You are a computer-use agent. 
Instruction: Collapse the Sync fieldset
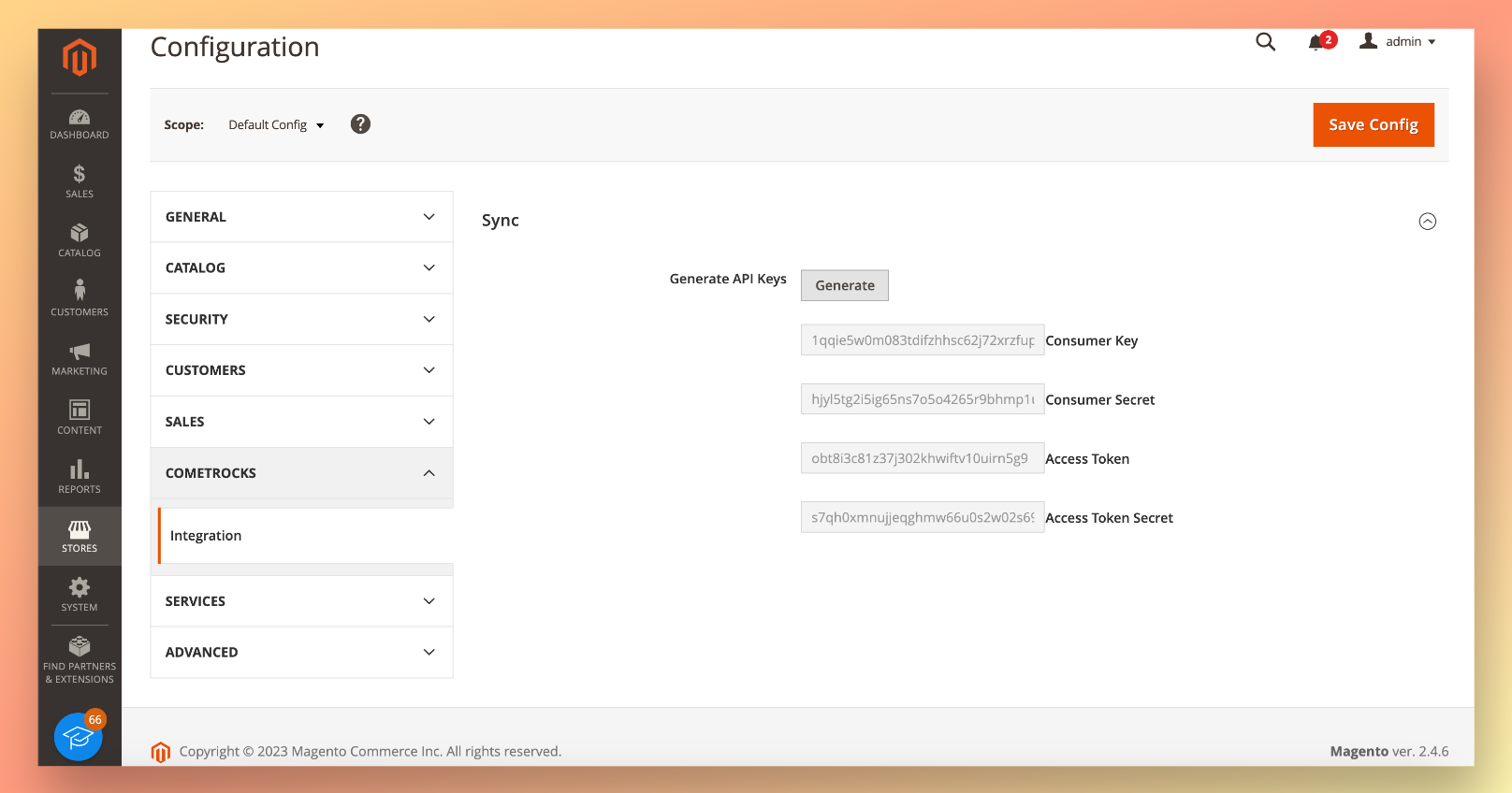point(1427,222)
